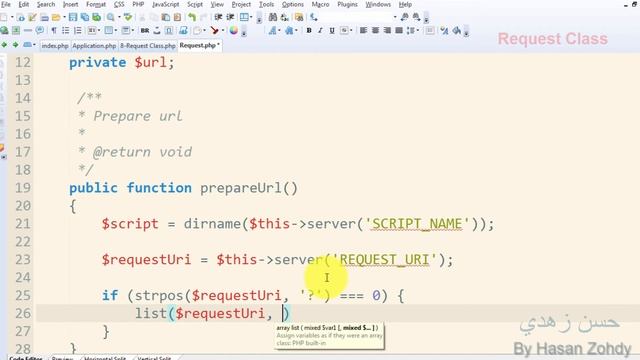Switch to Horizontal Split view tab

coord(104,358)
